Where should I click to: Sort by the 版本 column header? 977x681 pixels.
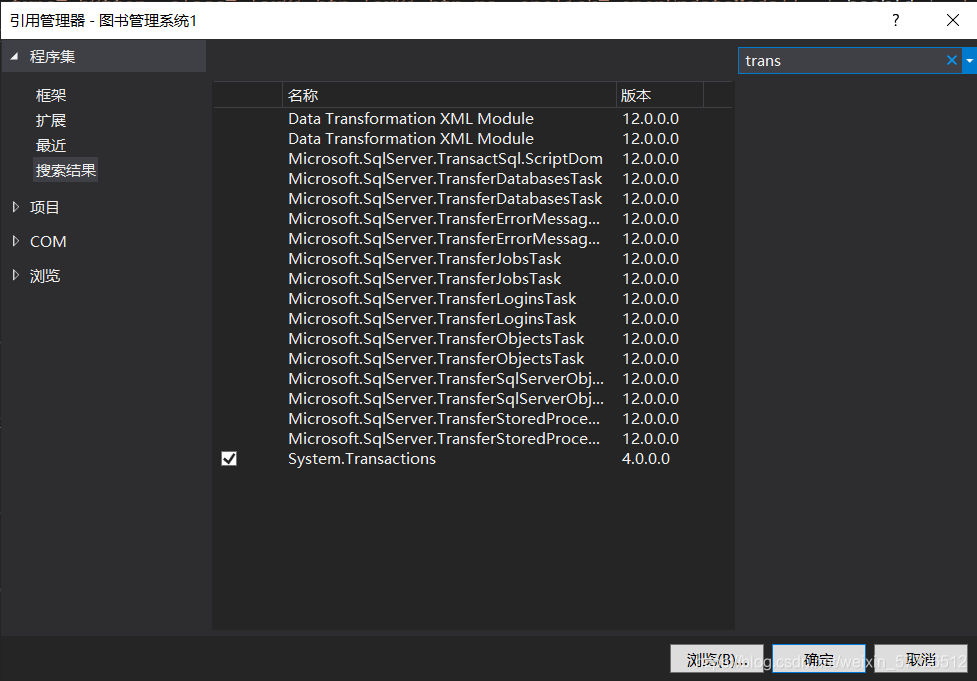click(660, 95)
